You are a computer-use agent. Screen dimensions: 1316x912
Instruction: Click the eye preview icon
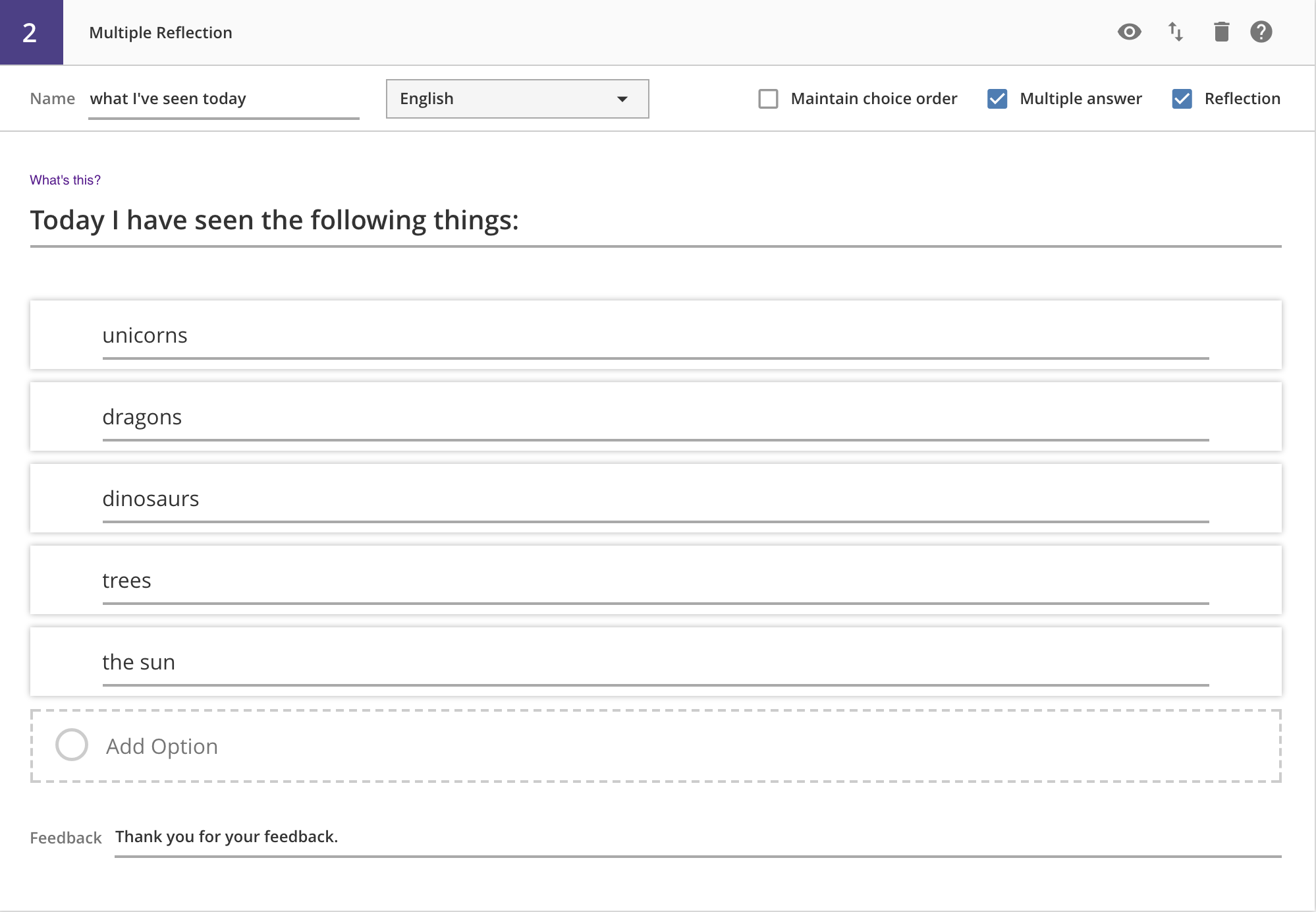(1129, 32)
